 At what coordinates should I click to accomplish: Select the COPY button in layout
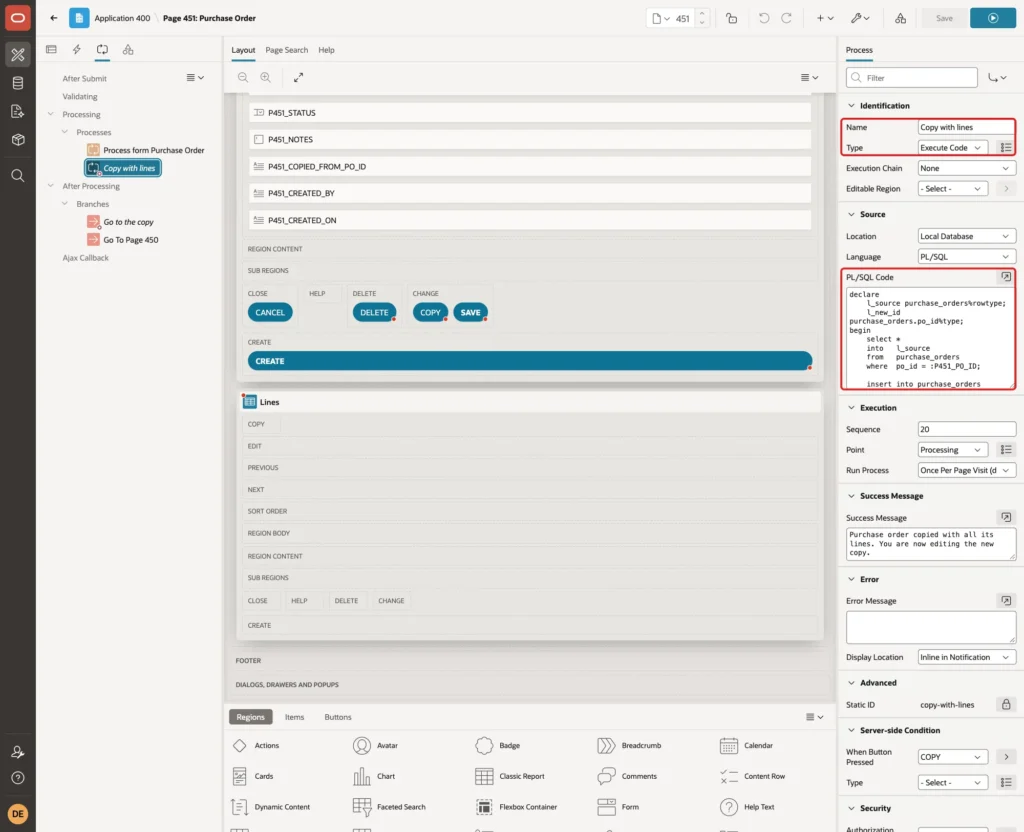click(x=430, y=312)
